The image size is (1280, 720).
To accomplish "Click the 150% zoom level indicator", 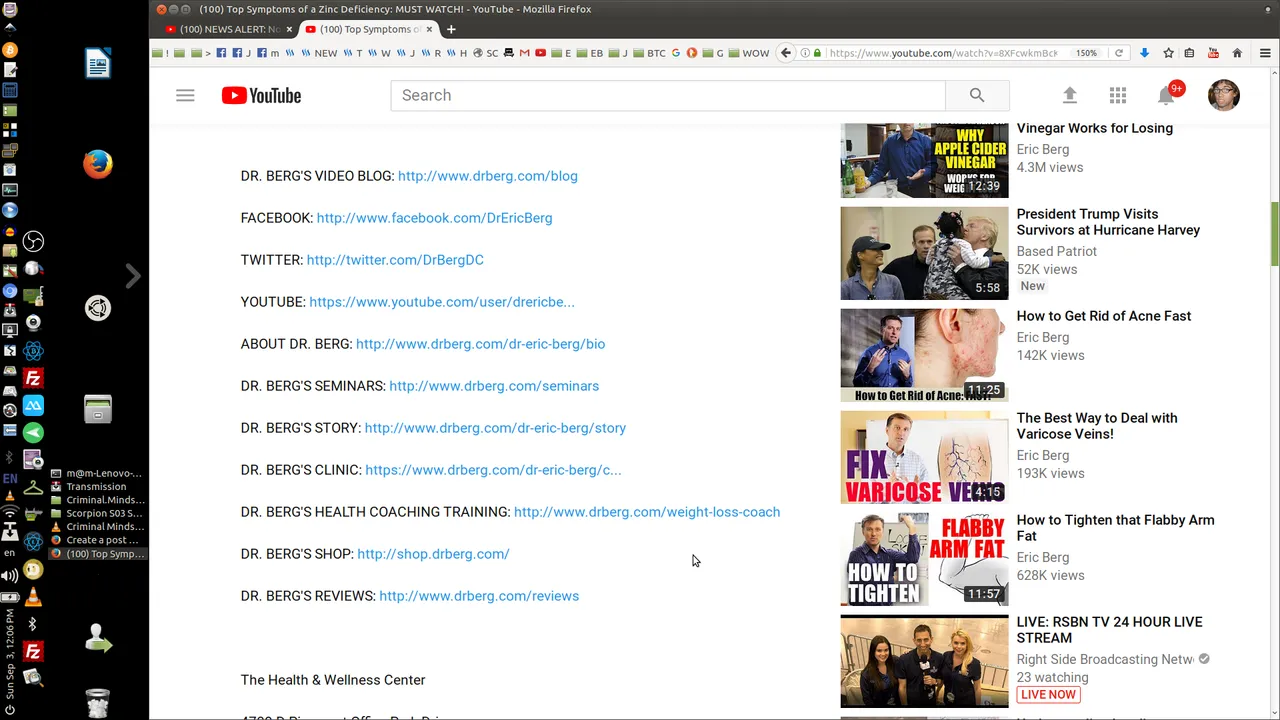I will (1086, 53).
